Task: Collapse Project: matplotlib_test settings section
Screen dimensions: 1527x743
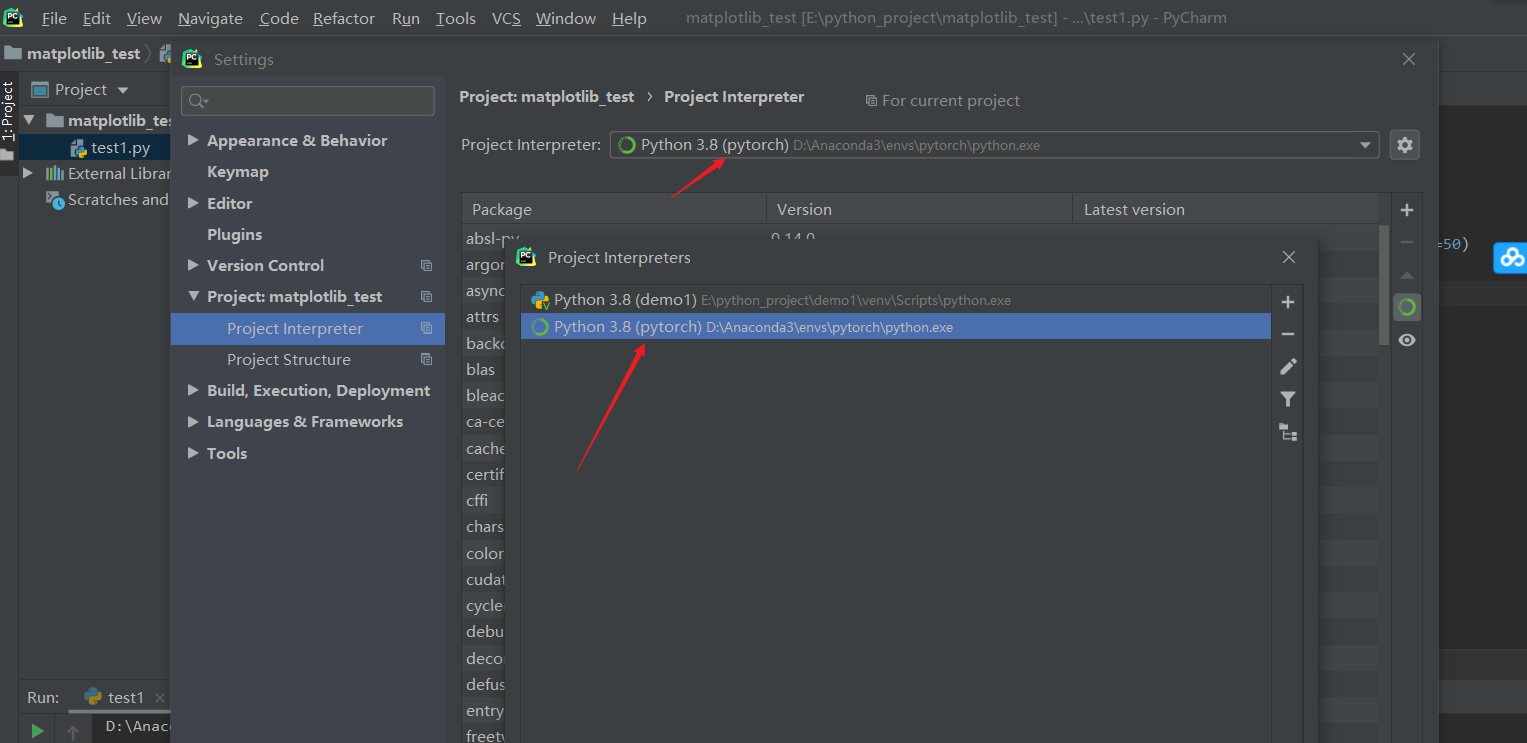Action: click(193, 297)
